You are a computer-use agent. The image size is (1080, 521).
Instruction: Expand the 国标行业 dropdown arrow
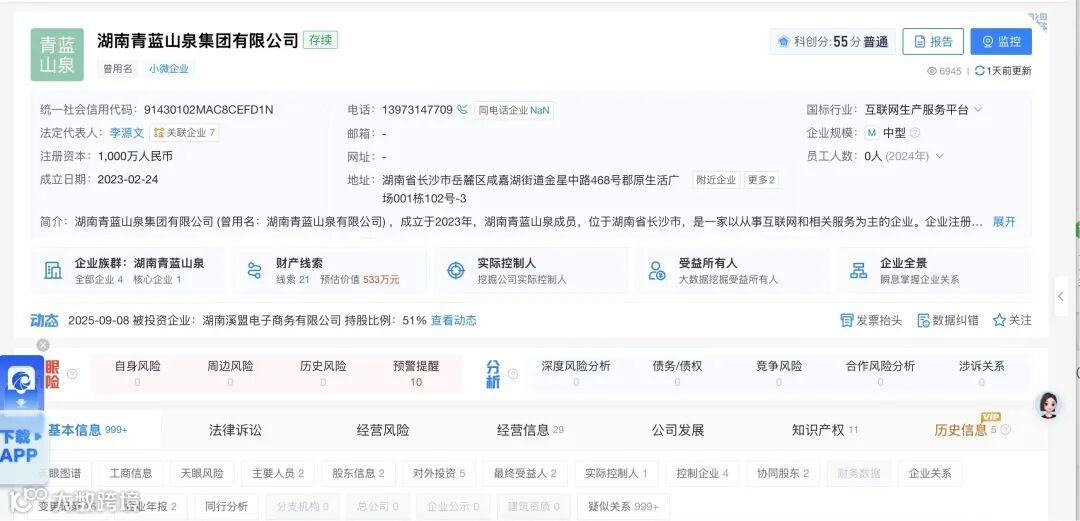(978, 110)
